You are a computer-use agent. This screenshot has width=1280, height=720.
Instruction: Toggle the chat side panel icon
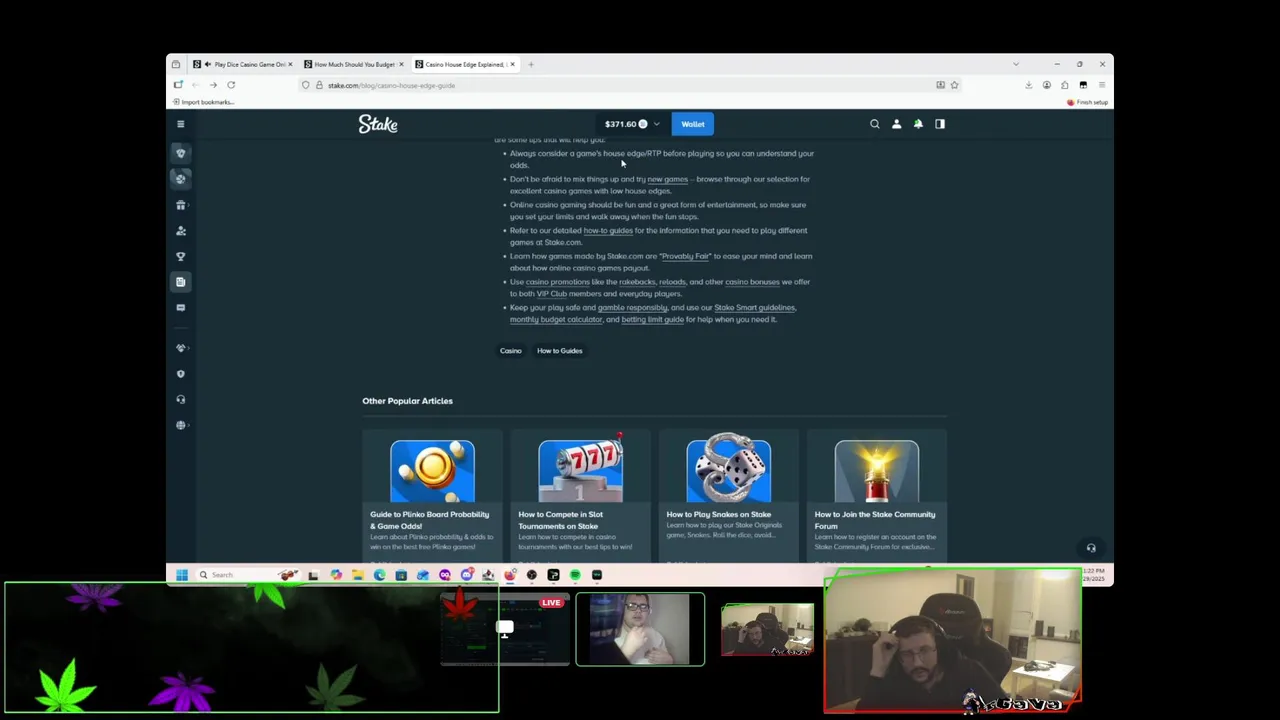(940, 124)
